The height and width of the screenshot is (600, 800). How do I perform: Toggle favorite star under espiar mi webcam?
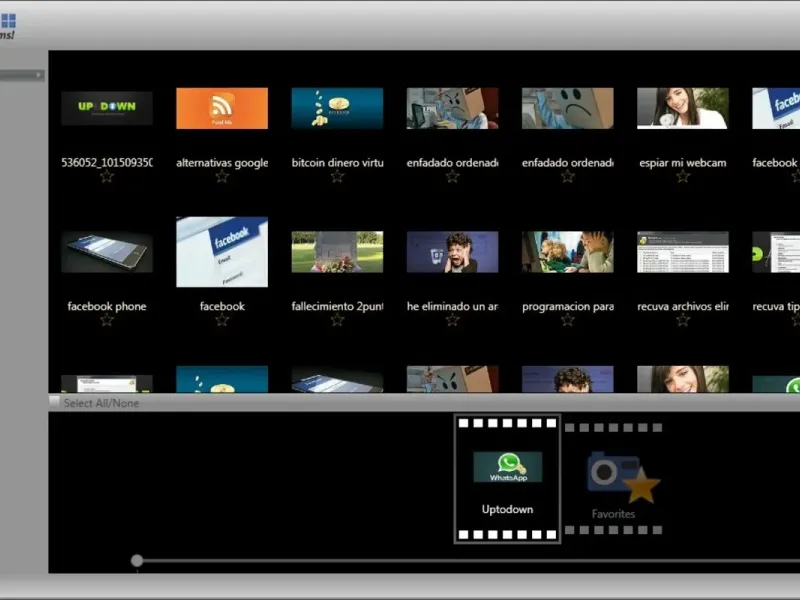(683, 177)
